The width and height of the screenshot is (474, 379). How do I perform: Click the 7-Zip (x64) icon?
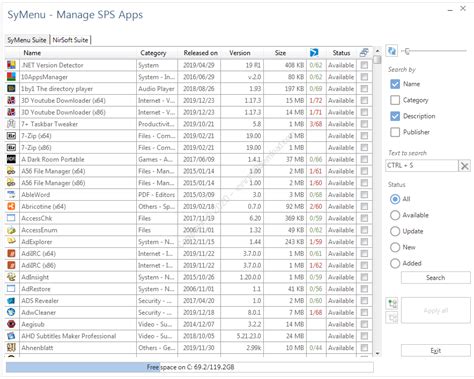coord(11,135)
